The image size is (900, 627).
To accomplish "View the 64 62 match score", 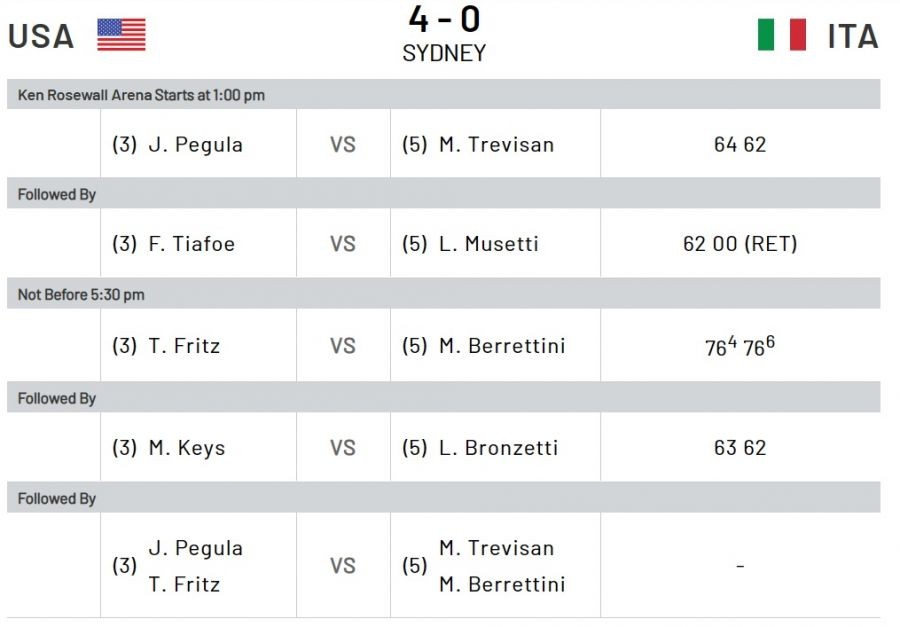I will tap(740, 144).
